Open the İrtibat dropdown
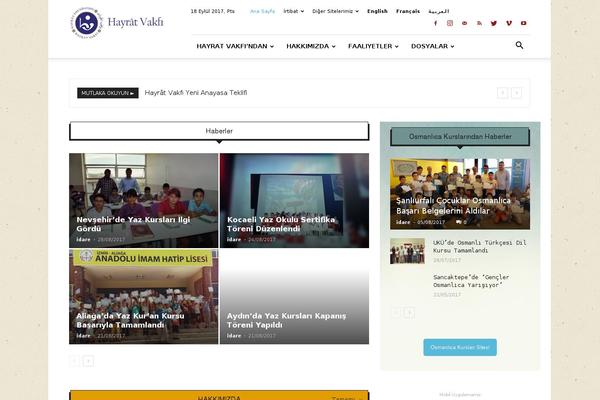This screenshot has width=600, height=400. tap(293, 11)
